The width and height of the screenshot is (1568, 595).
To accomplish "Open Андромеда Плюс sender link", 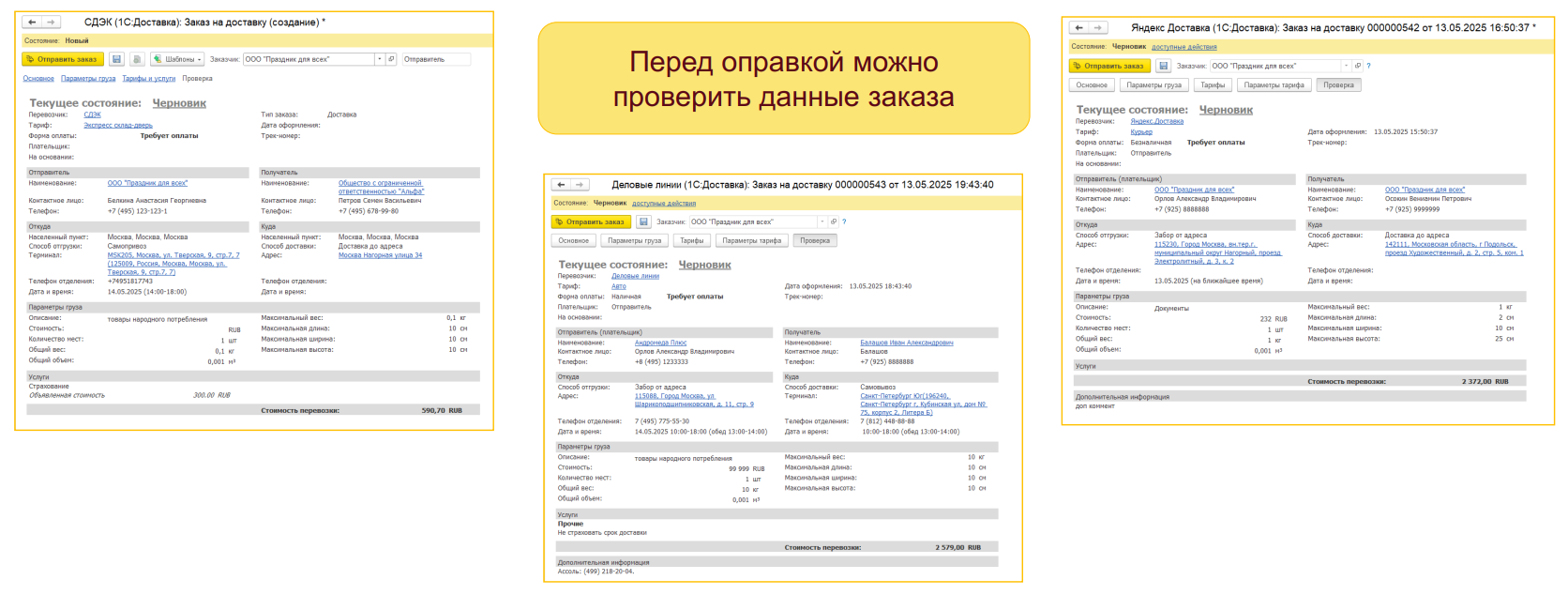I will click(x=660, y=343).
